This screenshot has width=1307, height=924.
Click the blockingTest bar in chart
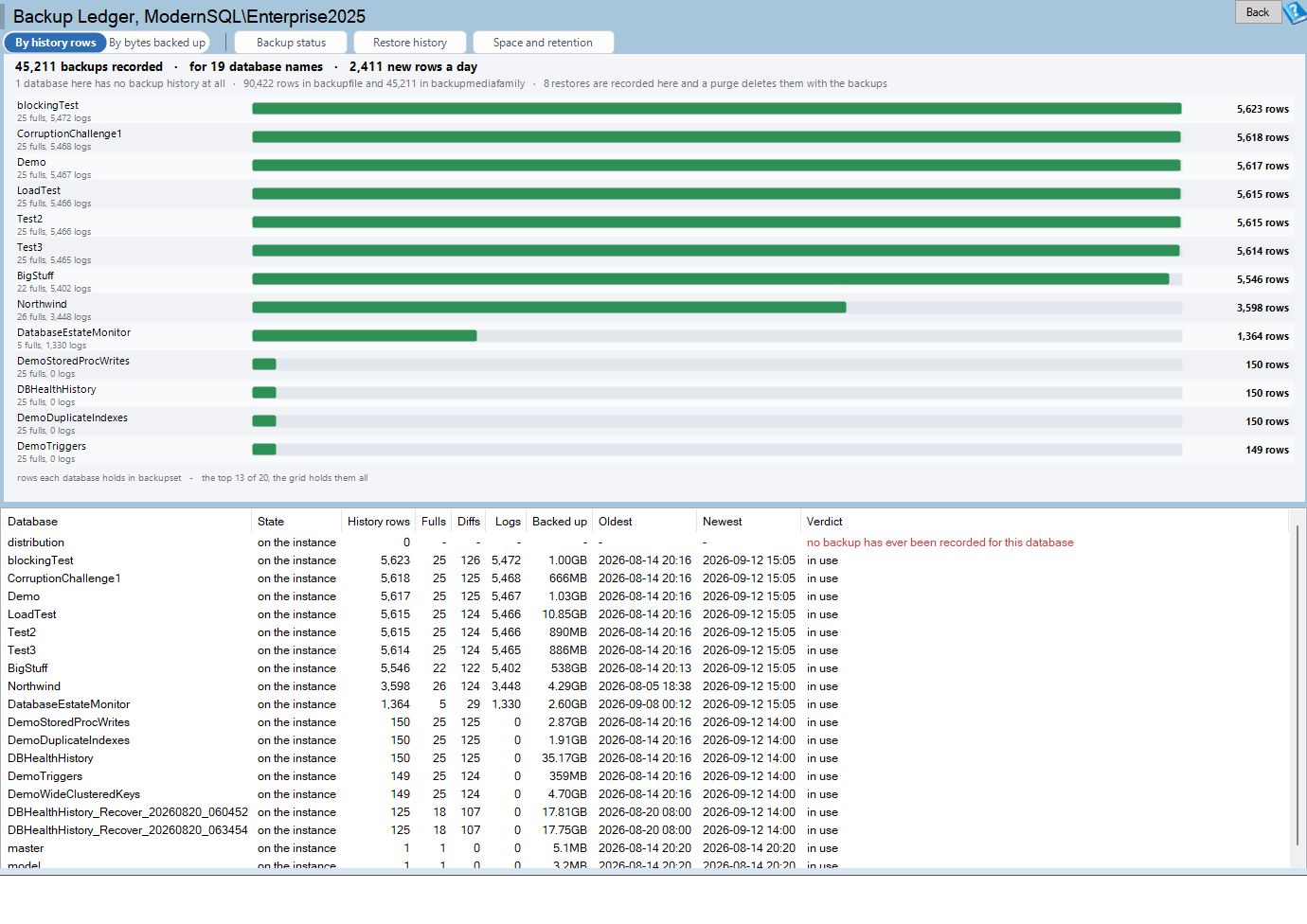click(717, 109)
